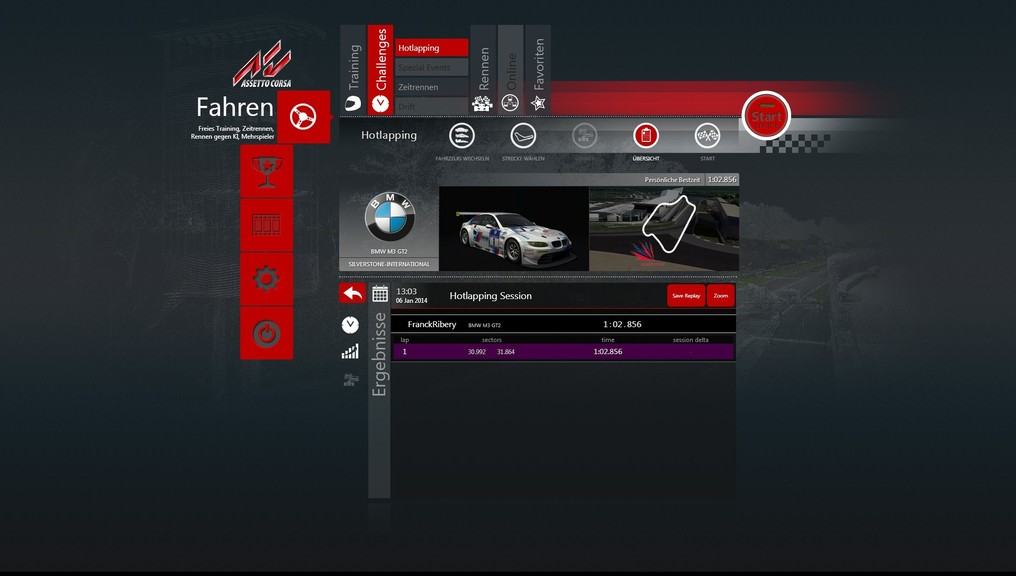This screenshot has width=1016, height=576.
Task: Click the Übersicht clipboard icon
Action: [645, 136]
